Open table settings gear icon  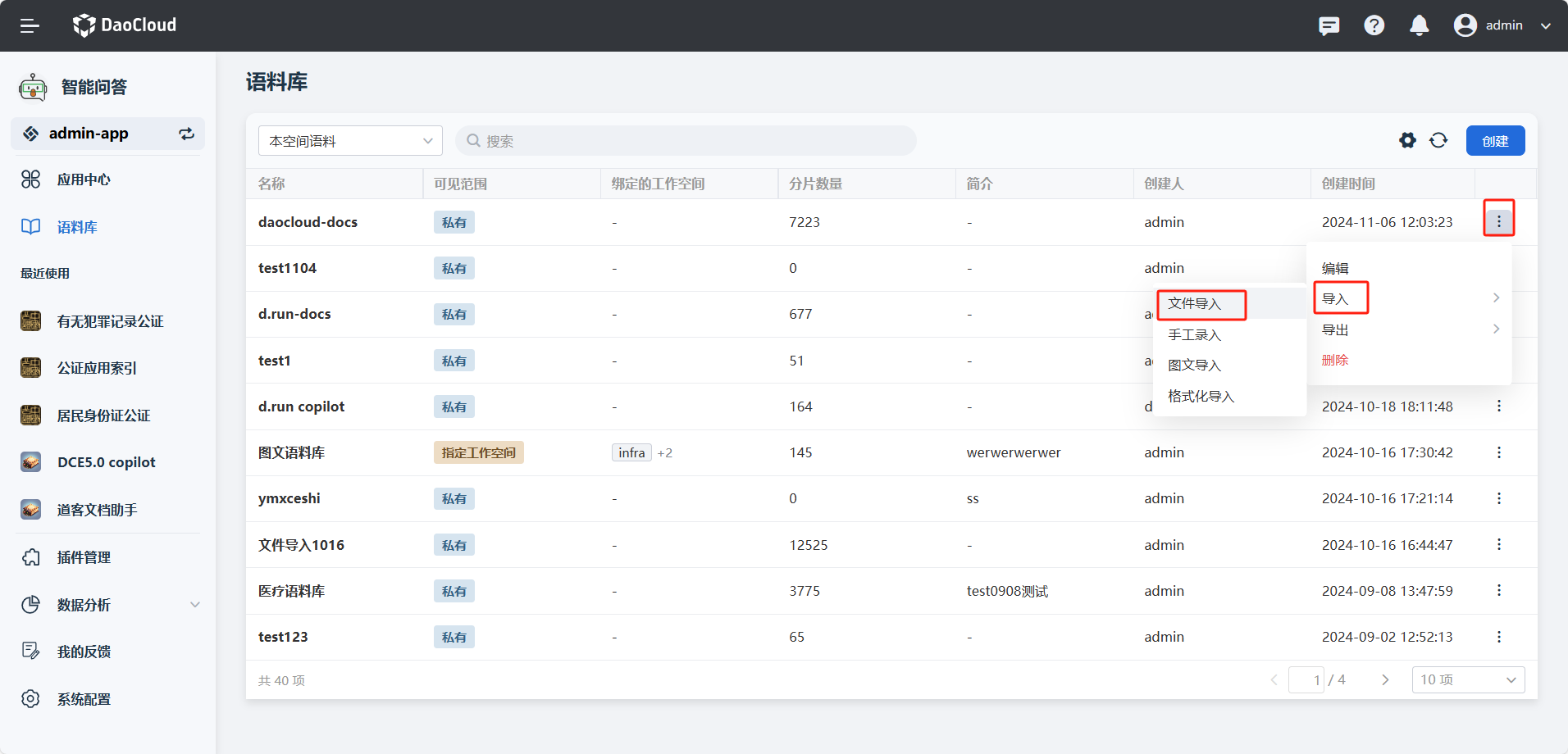point(1407,140)
